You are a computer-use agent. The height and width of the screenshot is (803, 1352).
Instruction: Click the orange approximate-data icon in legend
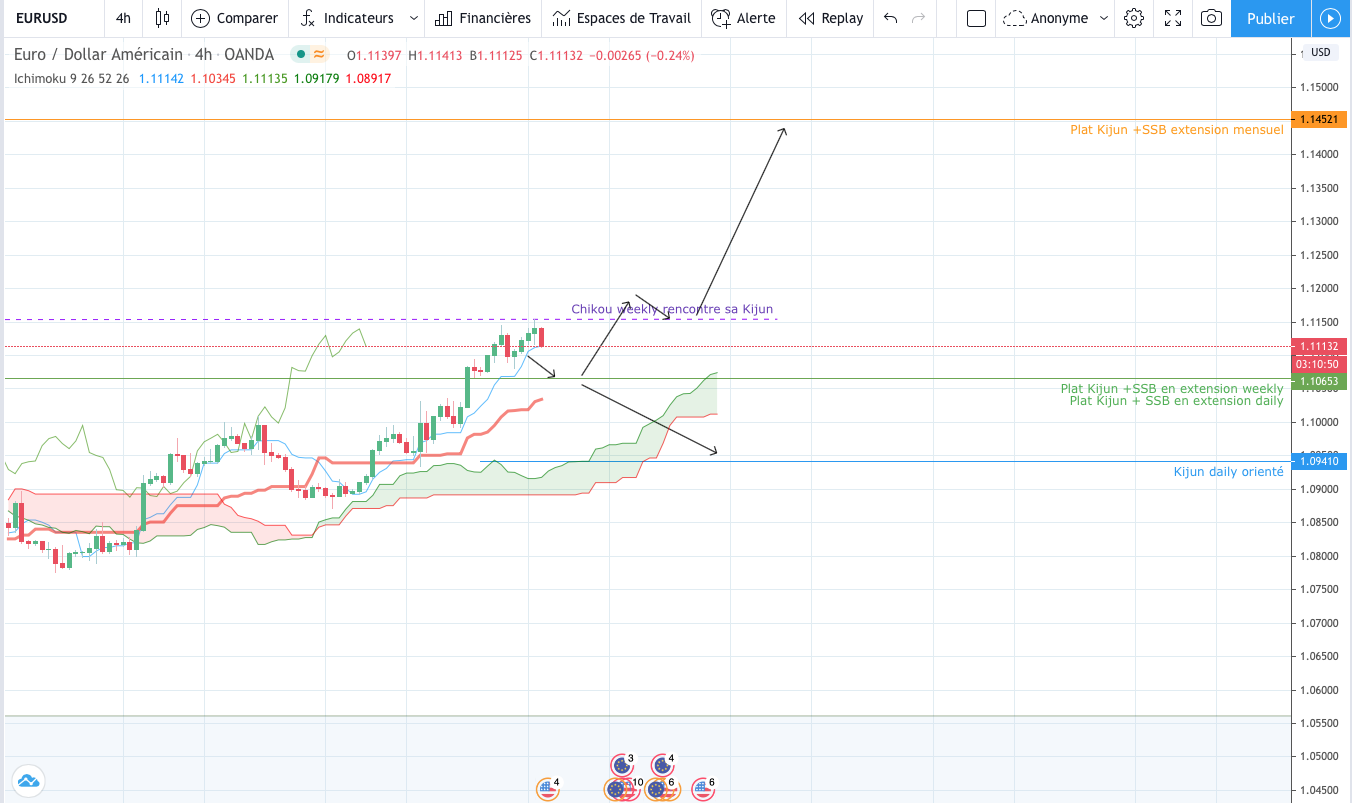point(320,55)
